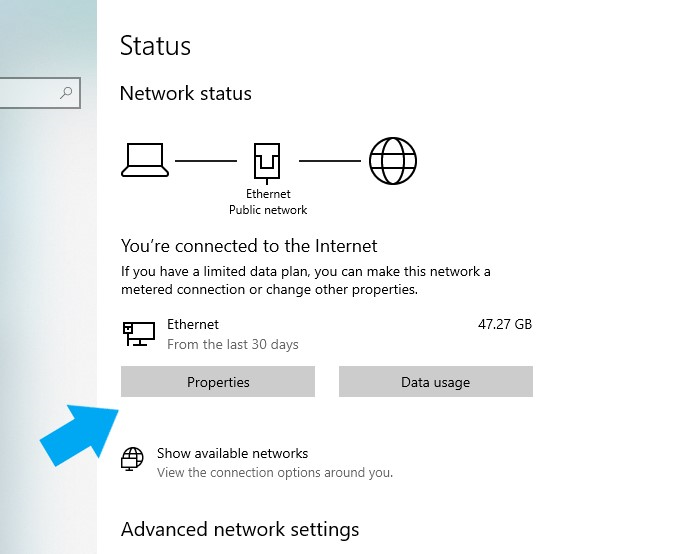The width and height of the screenshot is (680, 554).
Task: Click the Status page heading
Action: tap(155, 46)
